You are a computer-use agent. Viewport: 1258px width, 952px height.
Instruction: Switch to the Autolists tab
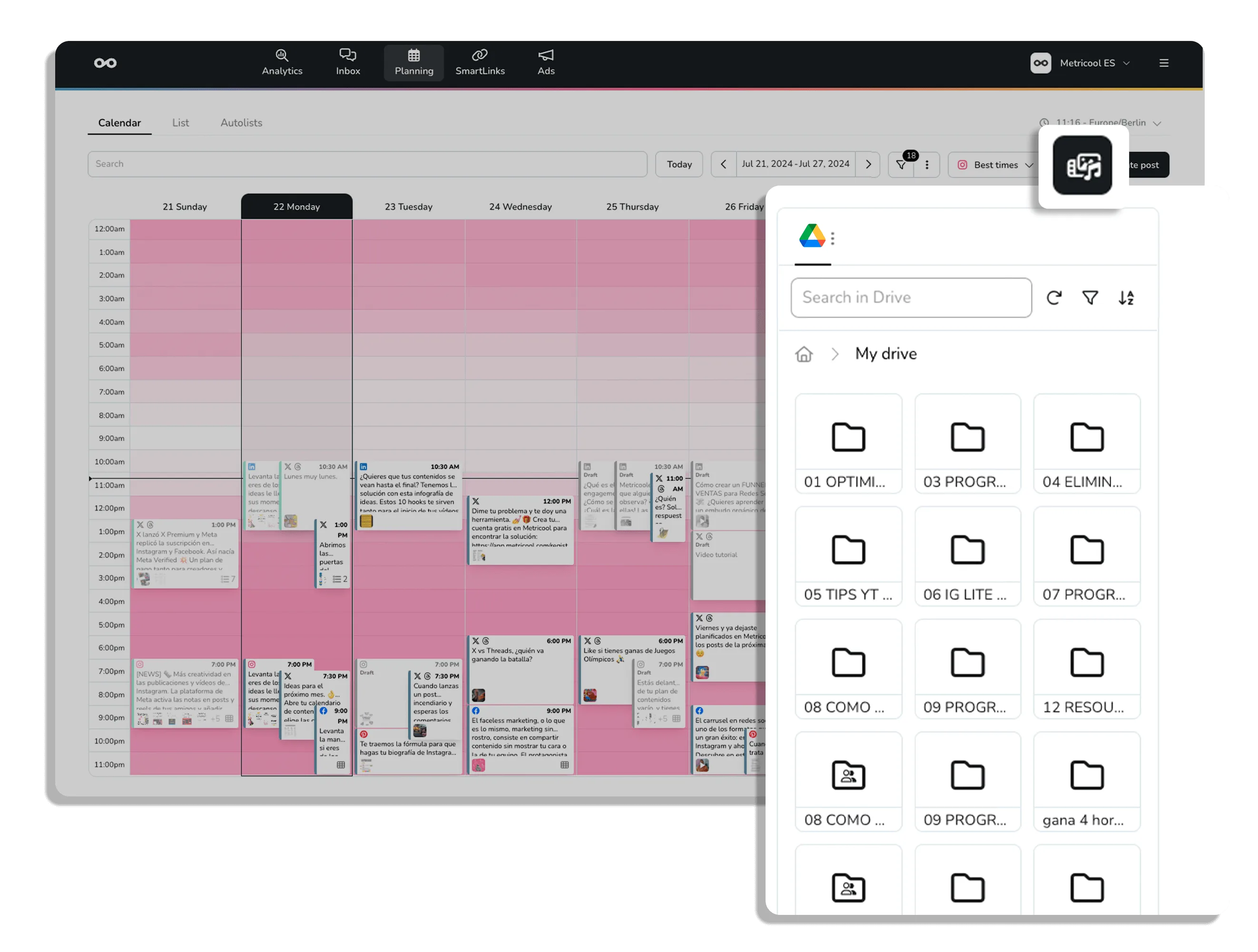(241, 123)
